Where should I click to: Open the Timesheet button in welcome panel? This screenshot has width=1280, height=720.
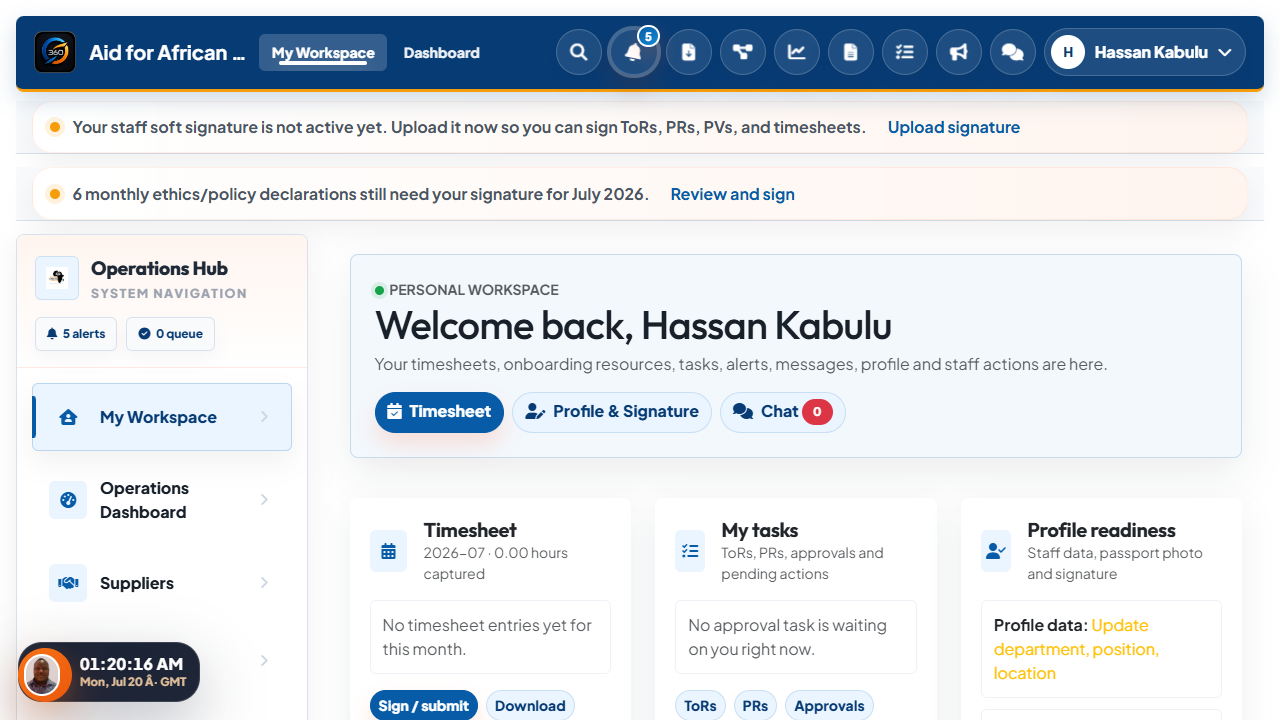tap(439, 412)
